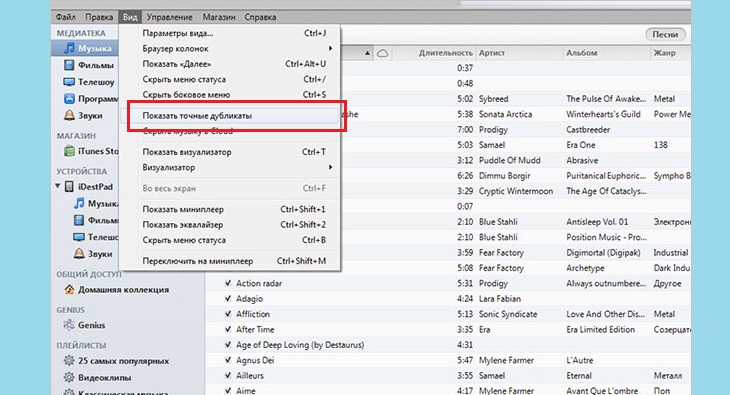Open the Магазин menu
730x395 pixels.
pos(219,17)
